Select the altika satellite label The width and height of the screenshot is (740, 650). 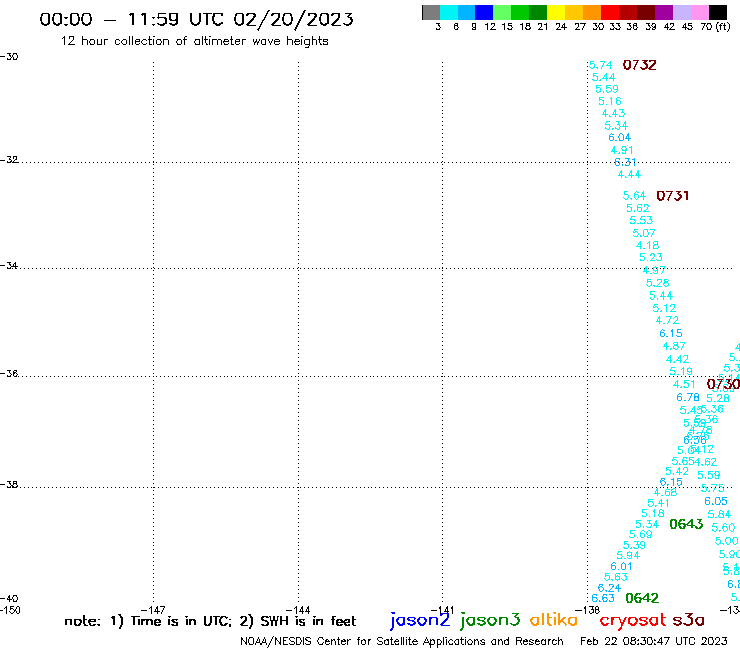(554, 620)
